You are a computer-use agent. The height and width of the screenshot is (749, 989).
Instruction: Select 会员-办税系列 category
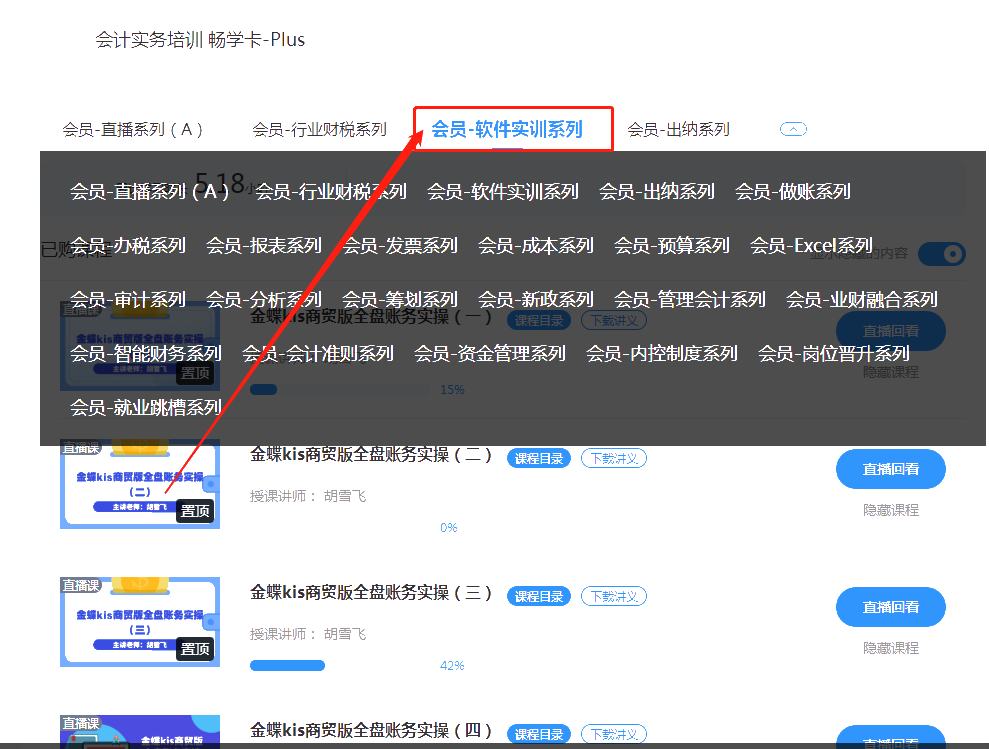point(127,245)
